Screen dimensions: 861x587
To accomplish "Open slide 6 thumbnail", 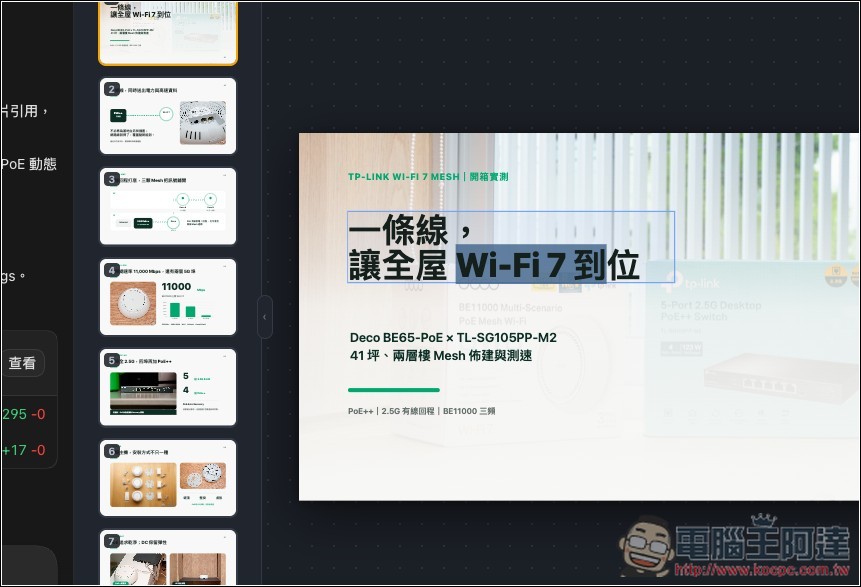I will tap(168, 478).
